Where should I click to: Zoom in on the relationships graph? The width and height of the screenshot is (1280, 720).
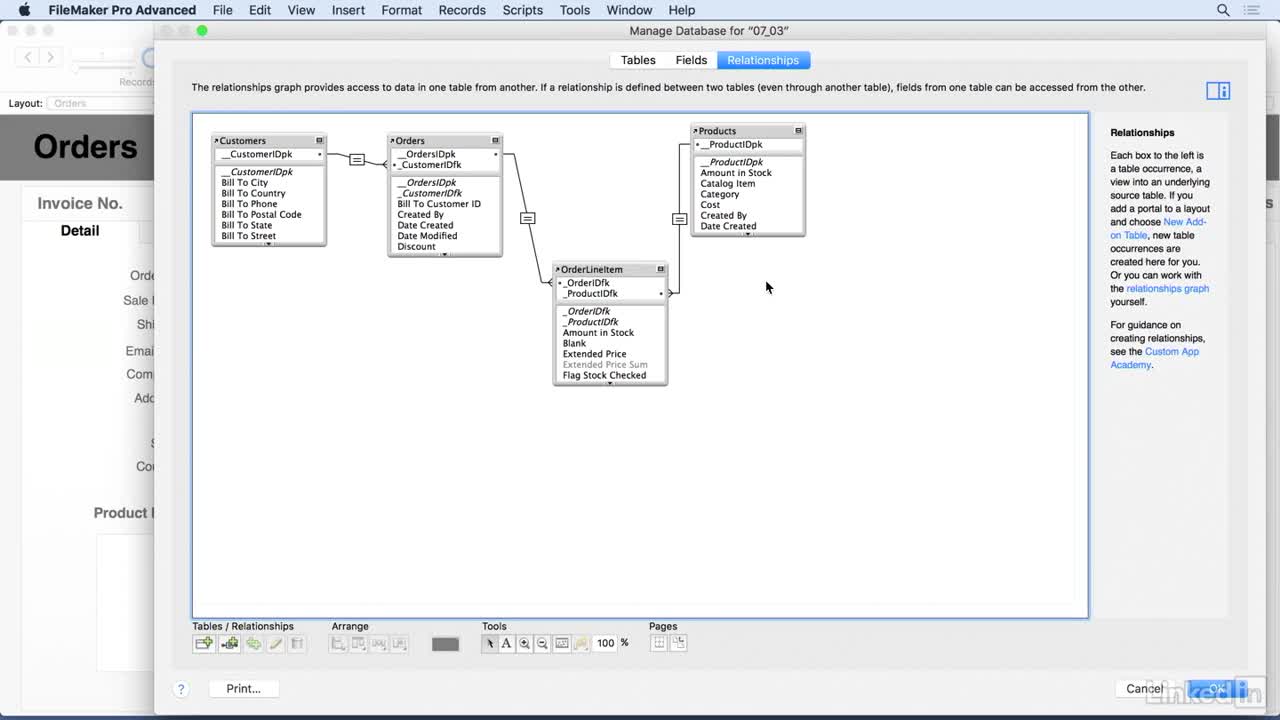tap(524, 644)
